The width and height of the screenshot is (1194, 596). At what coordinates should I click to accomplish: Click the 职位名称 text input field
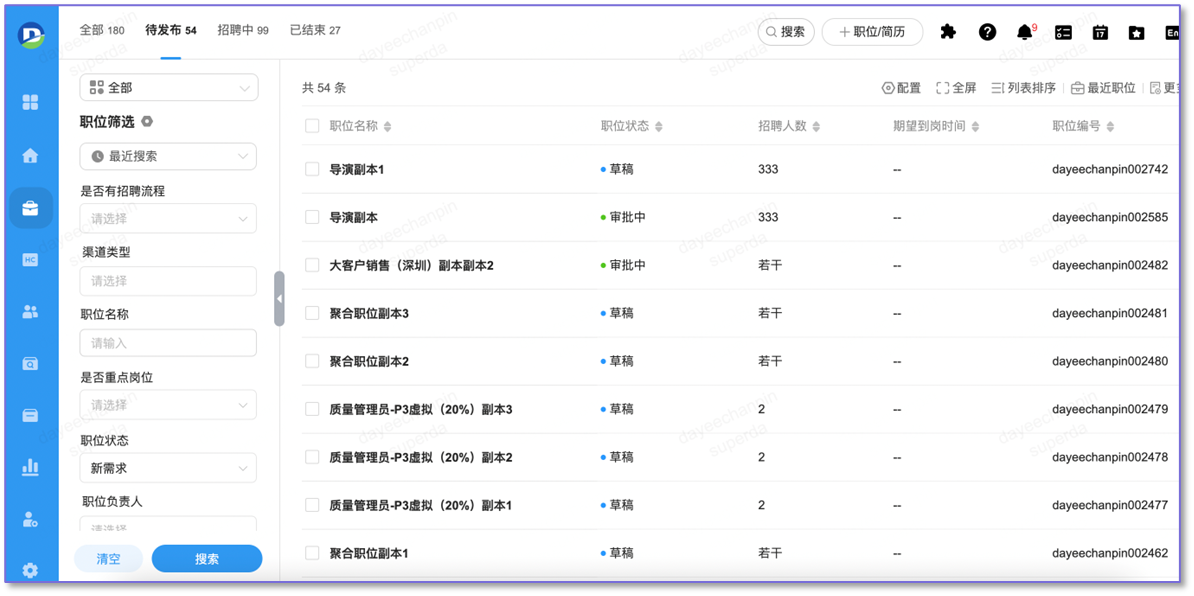(x=168, y=343)
